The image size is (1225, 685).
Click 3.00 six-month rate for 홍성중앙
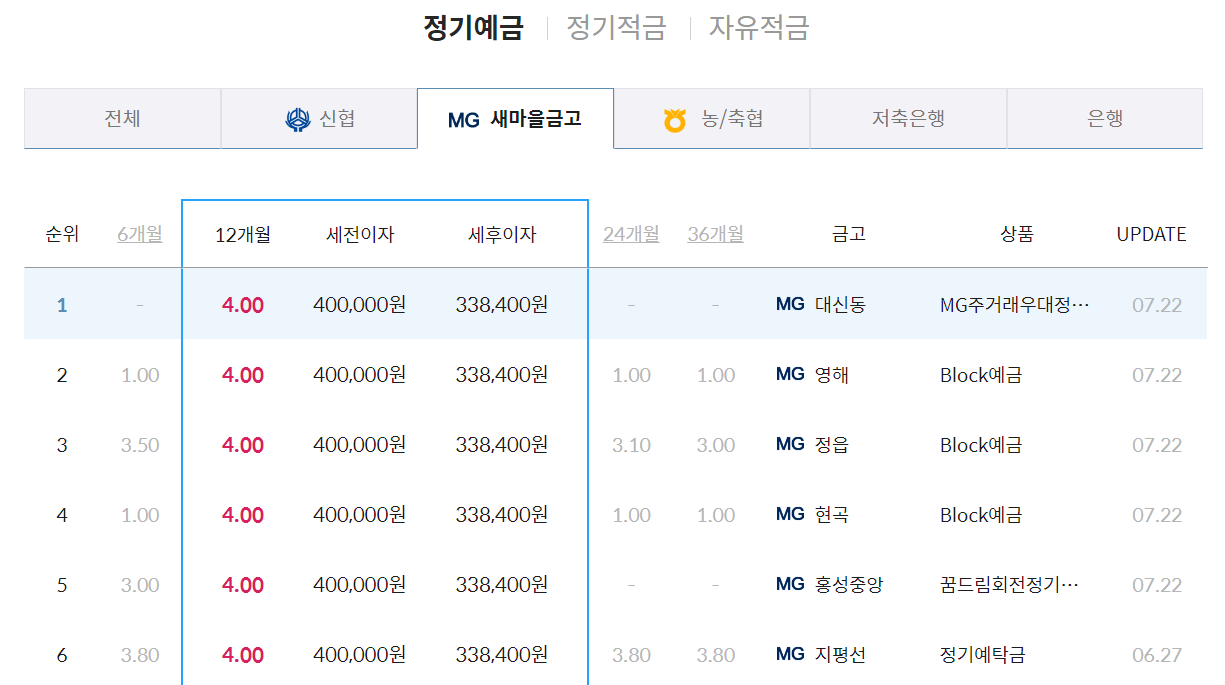pos(140,585)
